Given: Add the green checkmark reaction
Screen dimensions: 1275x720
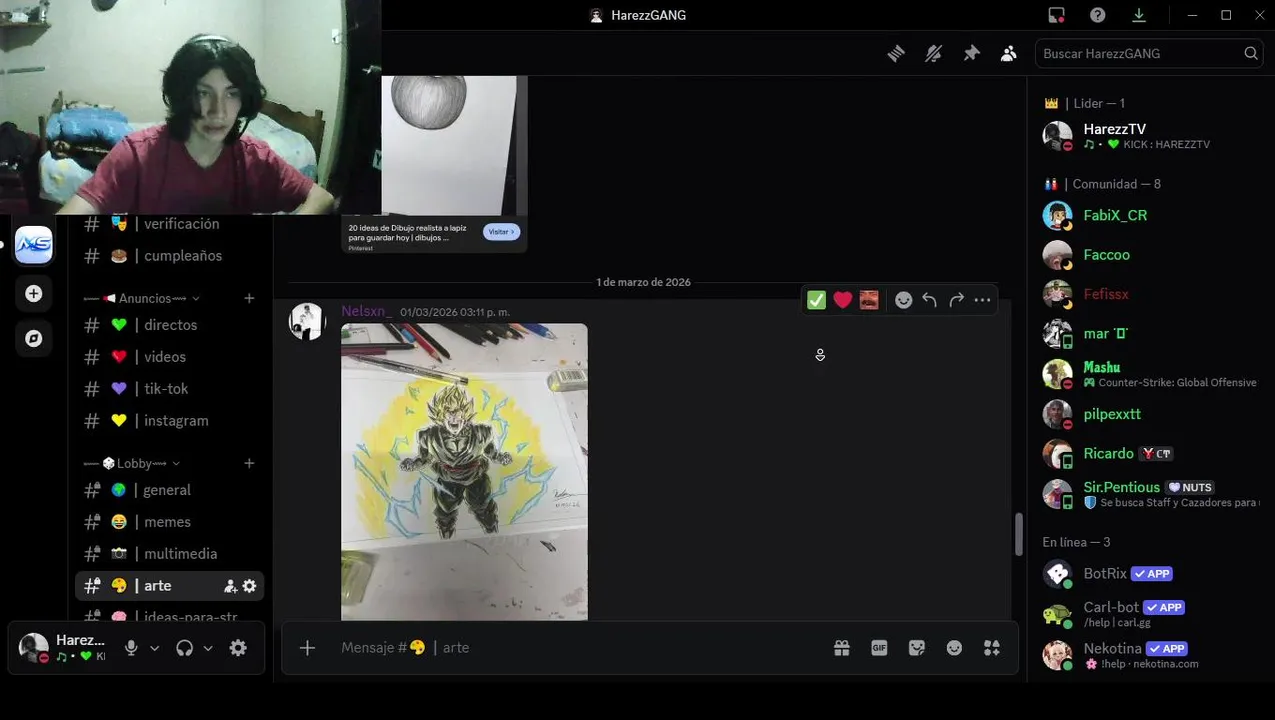Looking at the screenshot, I should pos(817,300).
